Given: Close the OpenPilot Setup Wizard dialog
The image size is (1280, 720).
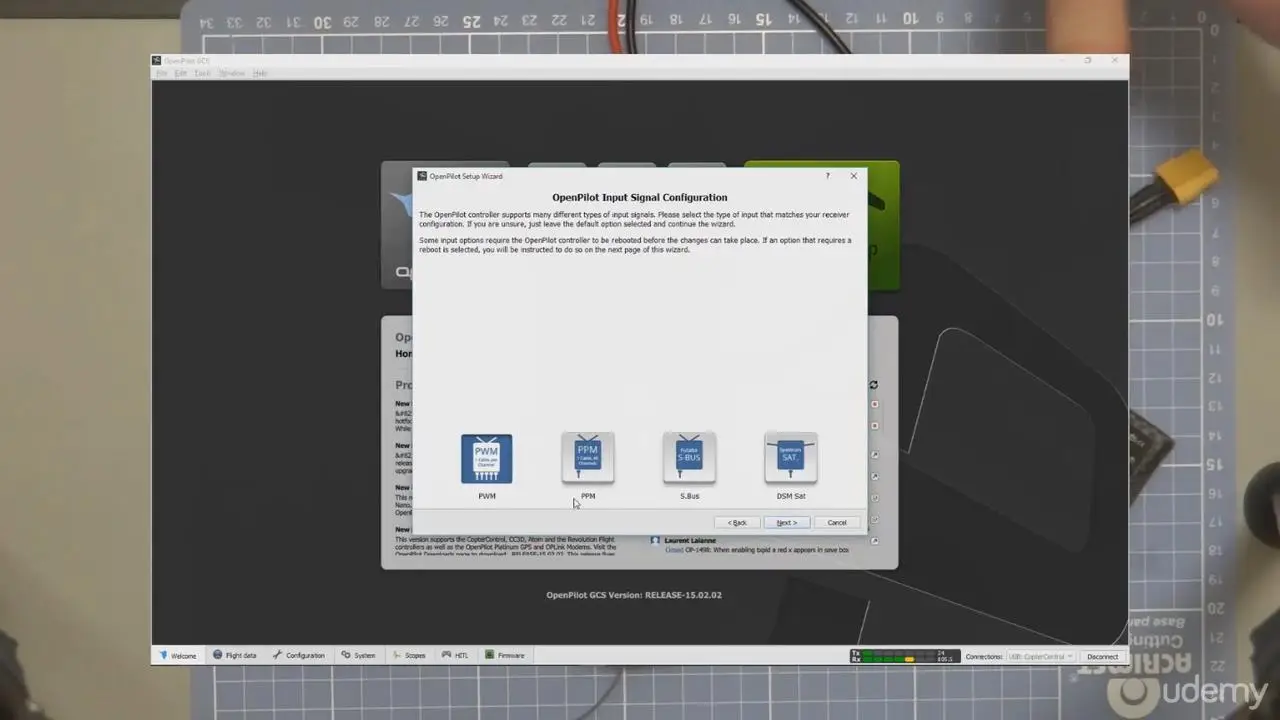Looking at the screenshot, I should coord(853,176).
